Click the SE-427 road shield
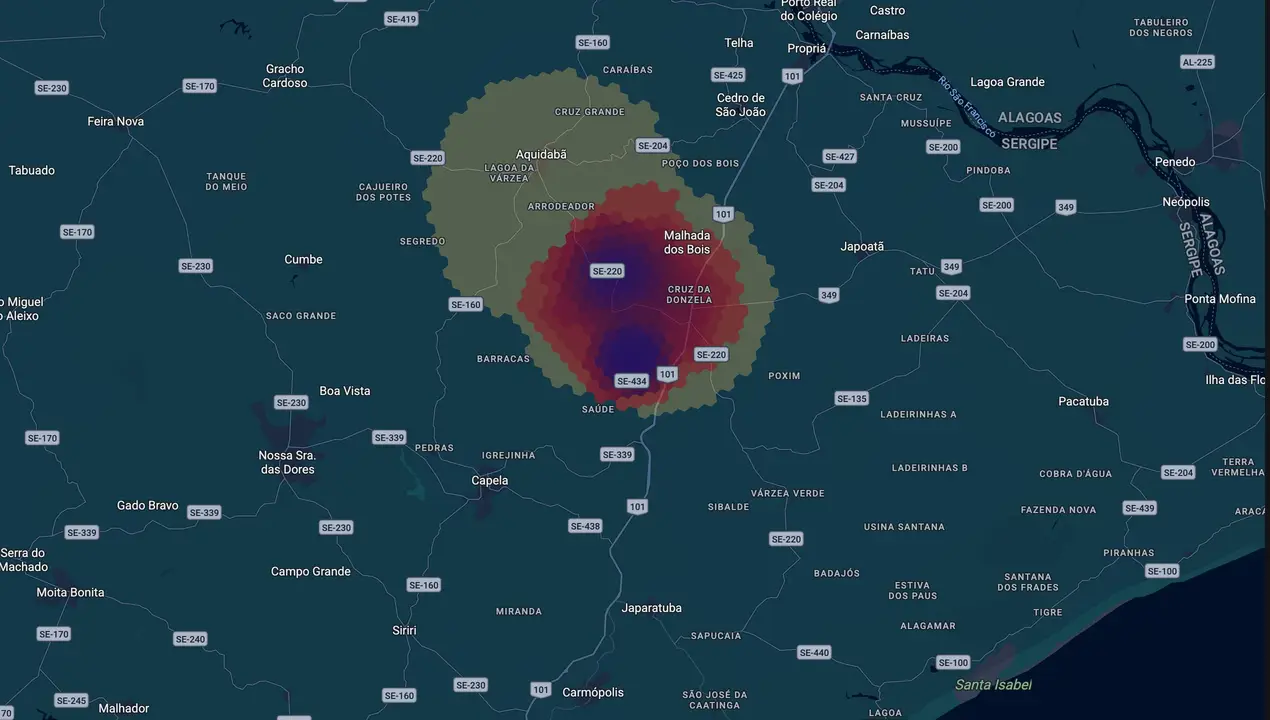Viewport: 1270px width, 720px height. click(x=839, y=157)
